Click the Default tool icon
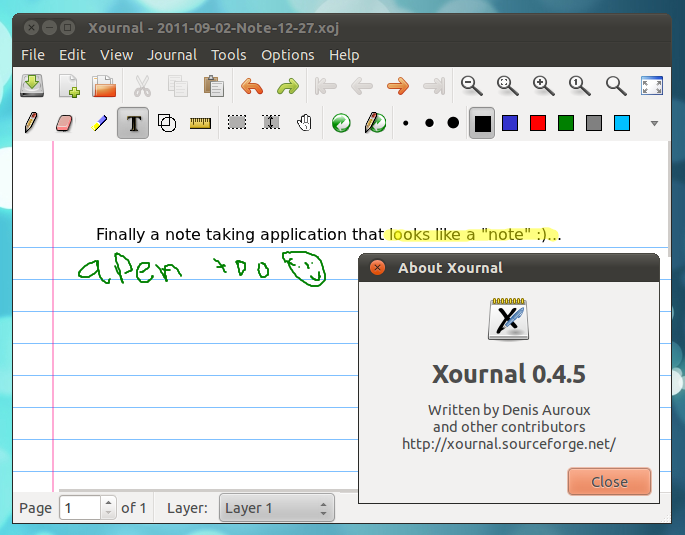Image resolution: width=685 pixels, height=535 pixels. tap(341, 123)
